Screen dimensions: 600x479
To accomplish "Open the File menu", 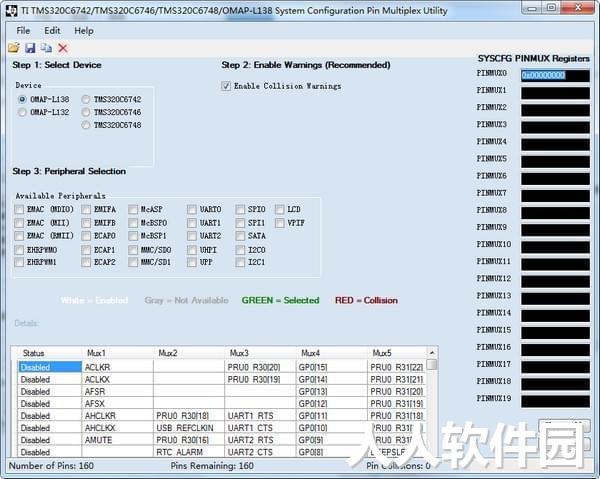I will tap(23, 31).
